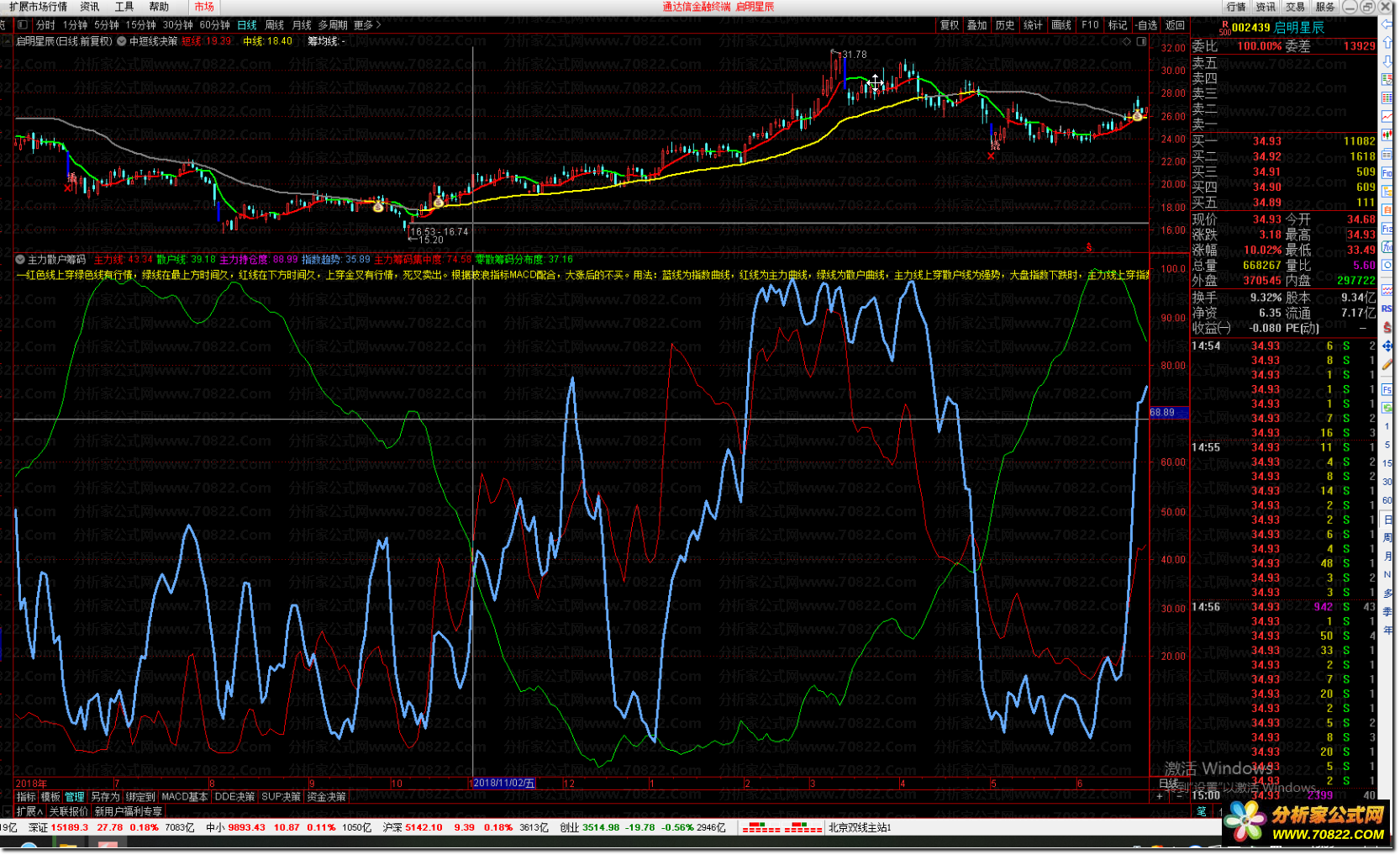This screenshot has width=1400, height=855.
Task: Click 北京双线主站1 server status
Action: click(860, 828)
